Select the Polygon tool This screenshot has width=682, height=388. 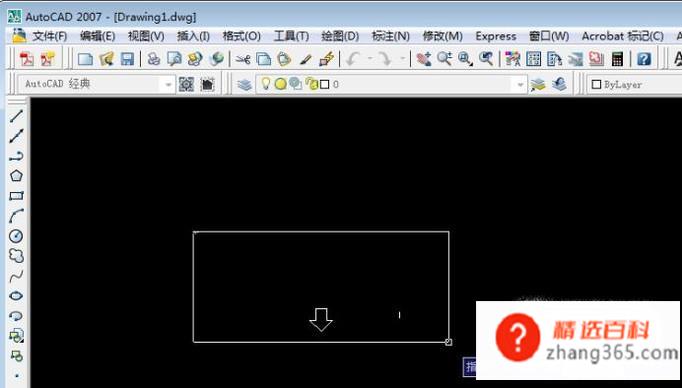coord(16,176)
